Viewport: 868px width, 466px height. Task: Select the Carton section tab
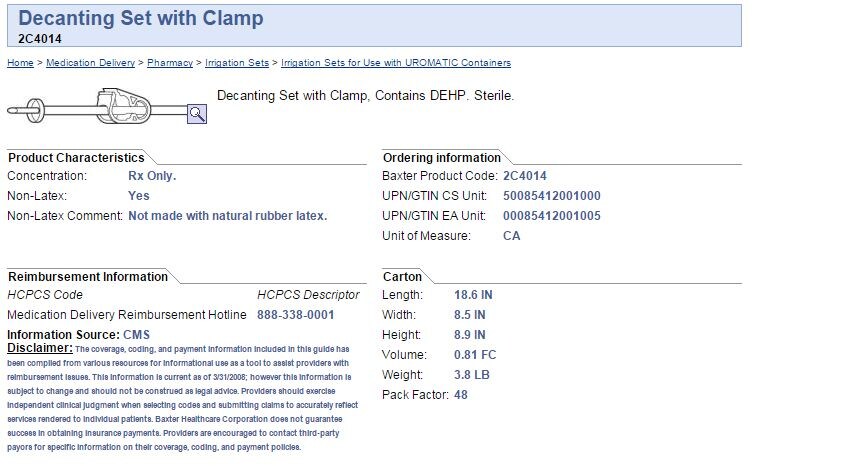click(402, 276)
